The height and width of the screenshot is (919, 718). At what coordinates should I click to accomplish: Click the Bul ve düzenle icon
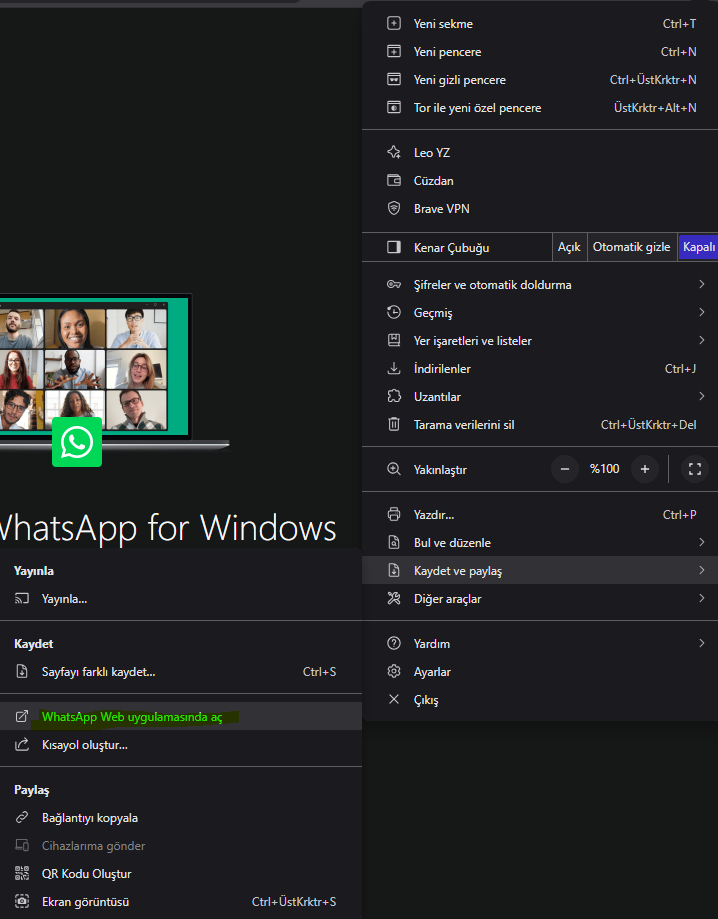pyautogui.click(x=394, y=542)
